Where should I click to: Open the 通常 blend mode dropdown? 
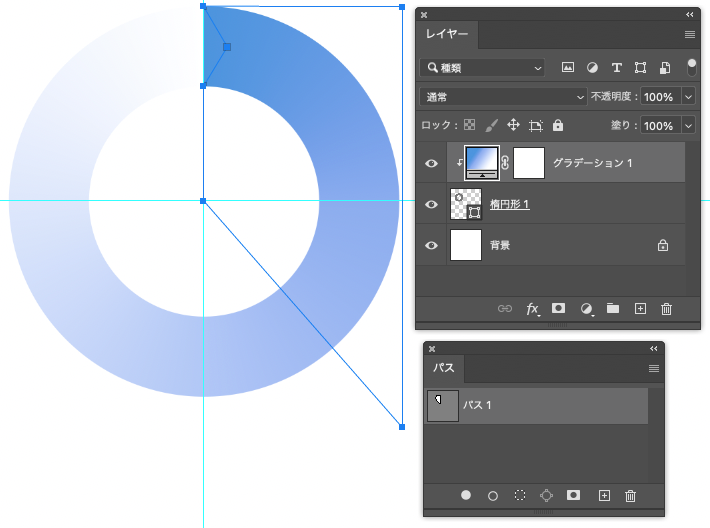coord(504,97)
